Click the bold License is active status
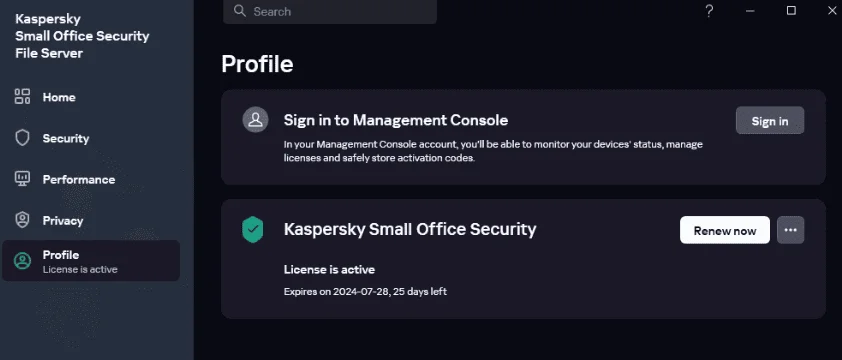Screen dimensions: 842x360 coord(329,269)
